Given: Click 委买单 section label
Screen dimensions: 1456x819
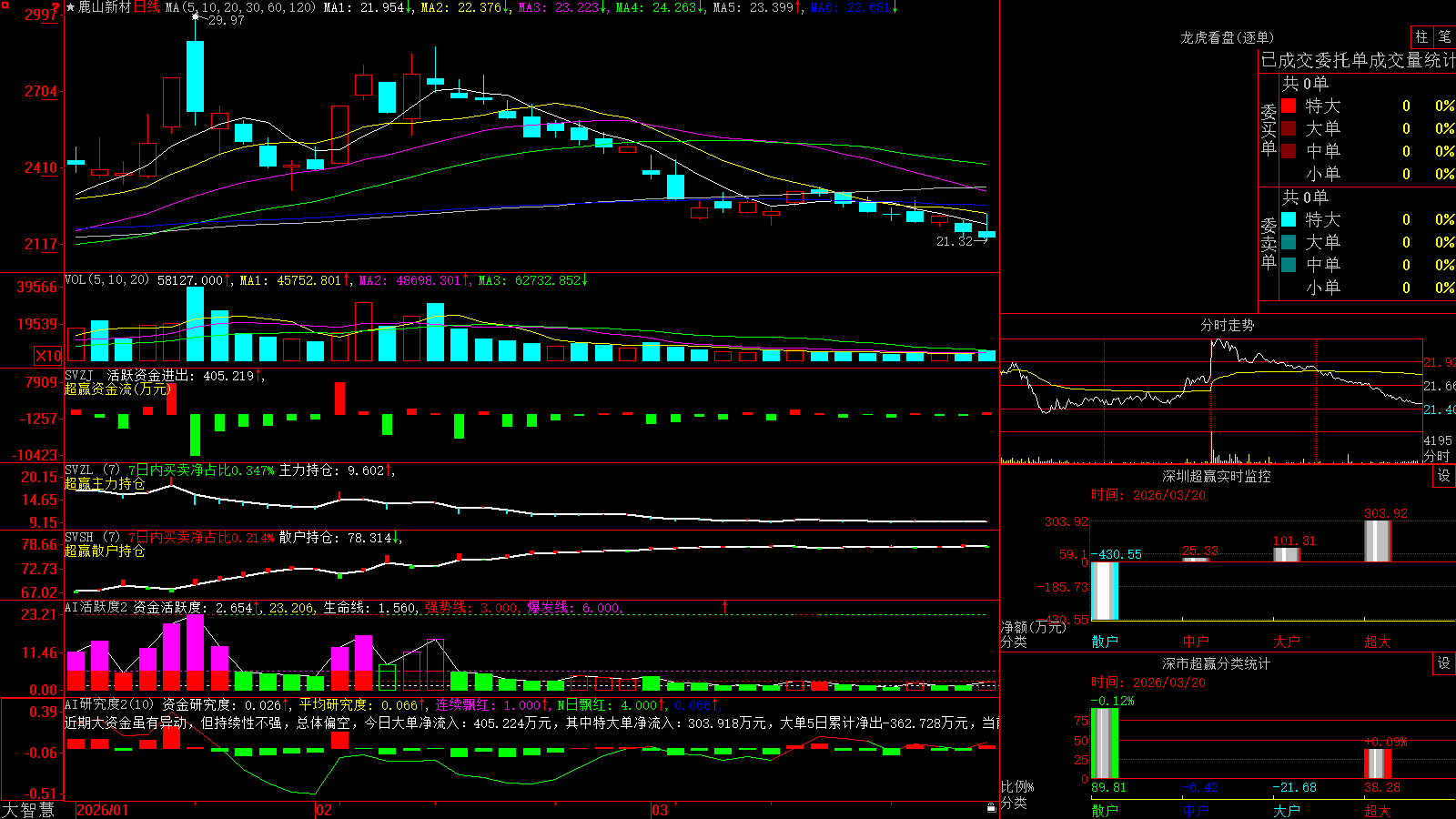Looking at the screenshot, I should [x=1269, y=129].
